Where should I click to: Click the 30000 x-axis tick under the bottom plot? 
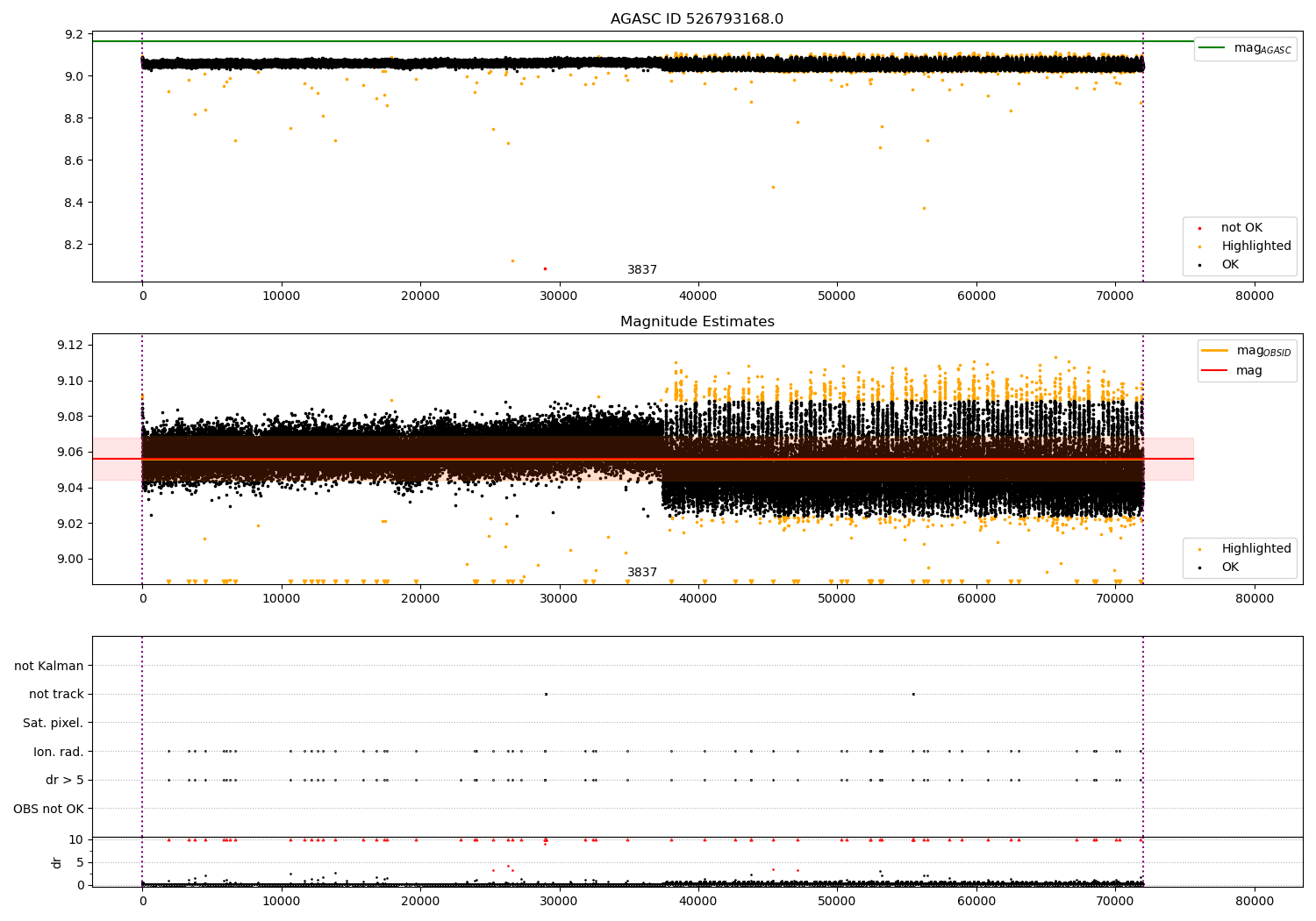[559, 901]
